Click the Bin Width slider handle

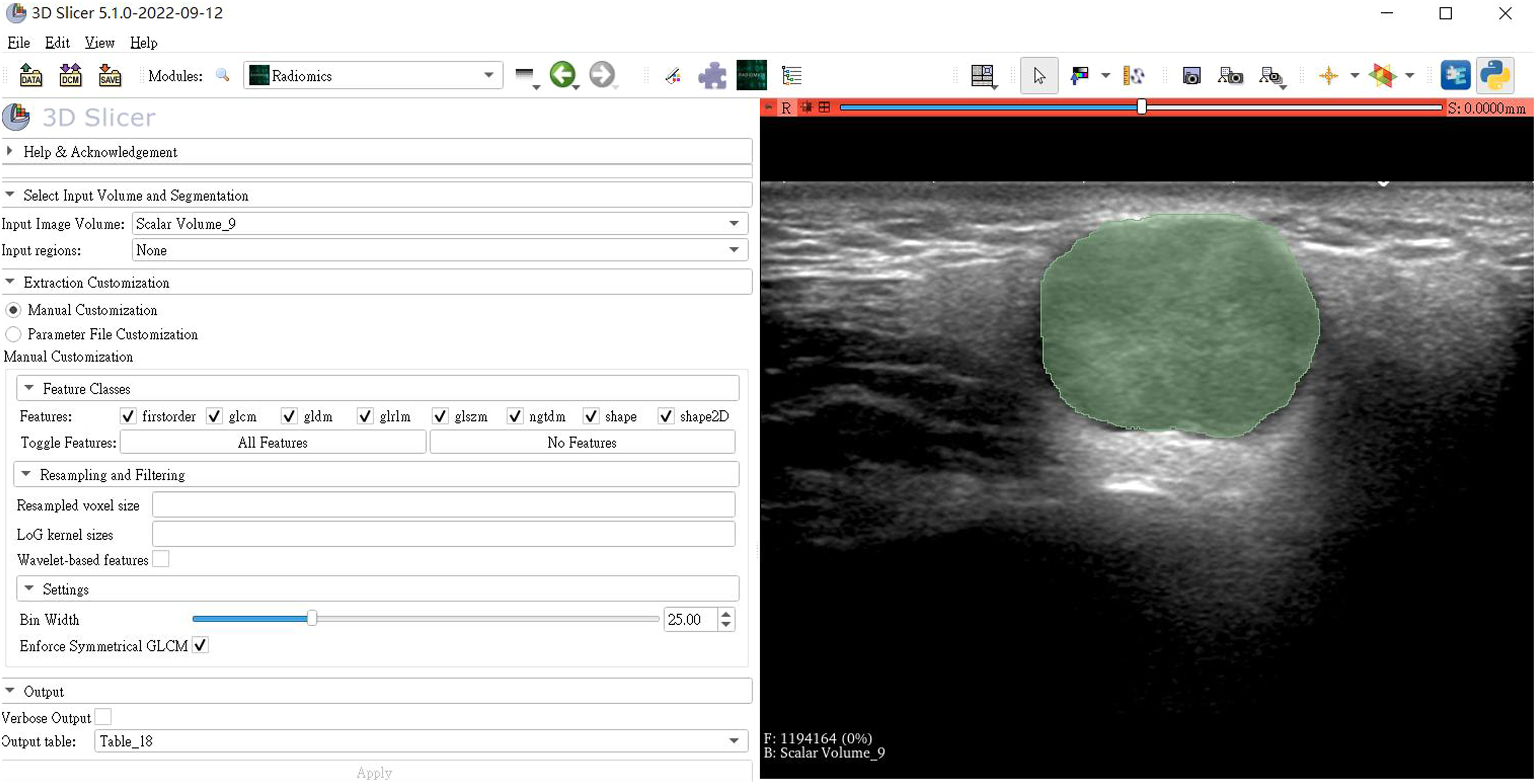[x=312, y=619]
